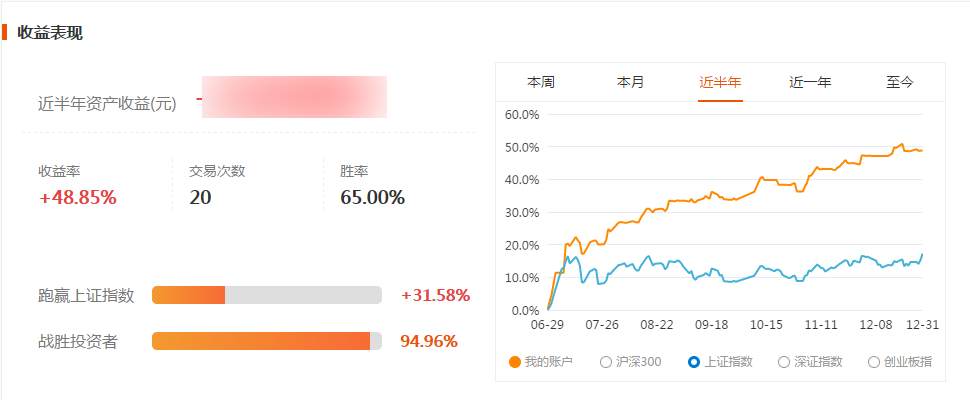Viewport: 970px width, 400px height.
Task: Click the 交易次数 value 20
Action: pyautogui.click(x=200, y=198)
